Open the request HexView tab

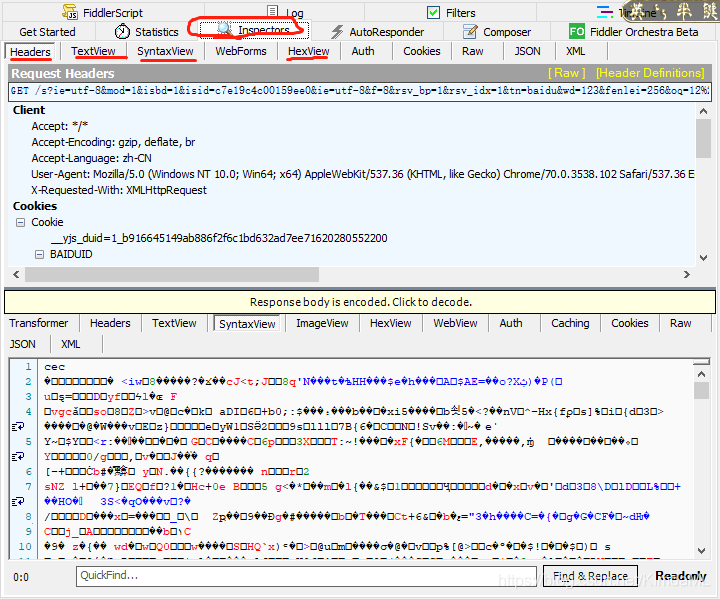309,51
